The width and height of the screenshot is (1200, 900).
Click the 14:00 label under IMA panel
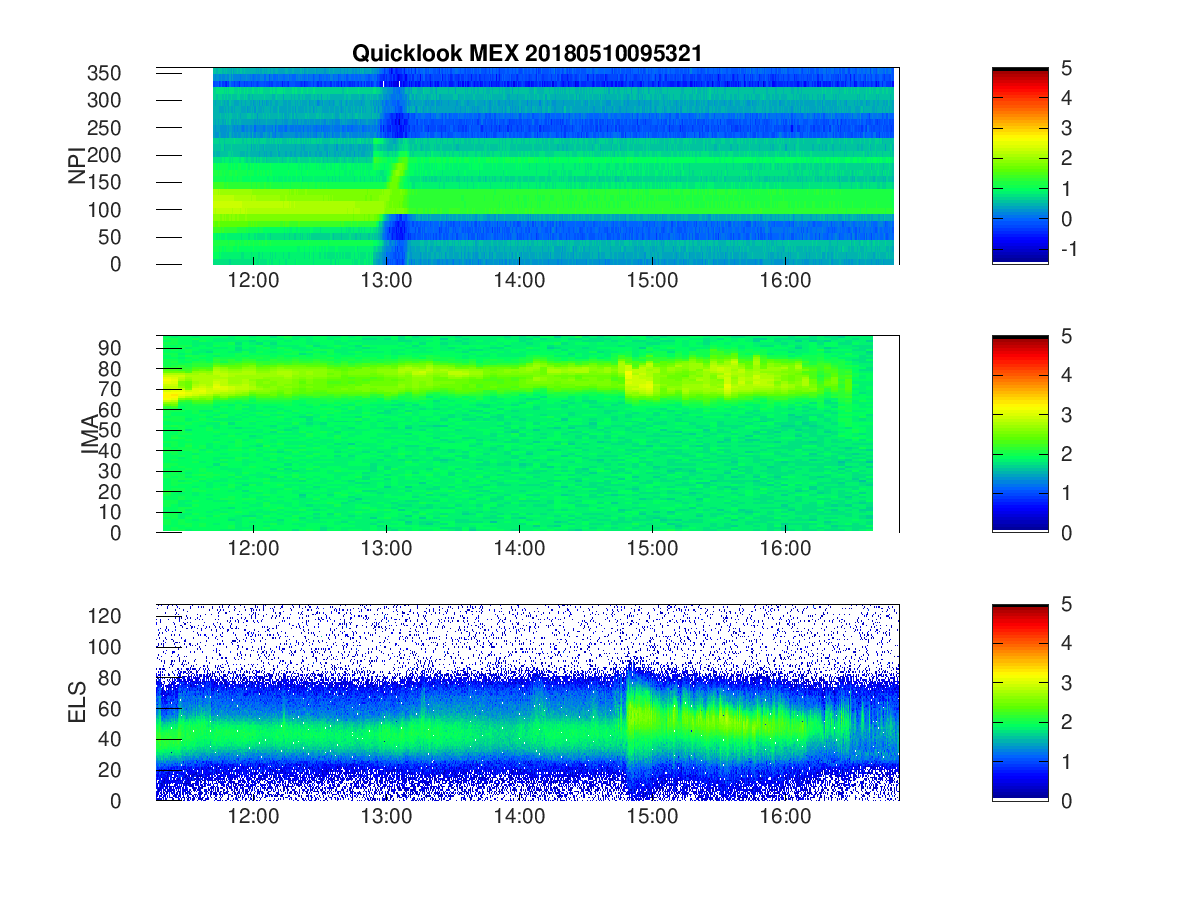coord(520,550)
